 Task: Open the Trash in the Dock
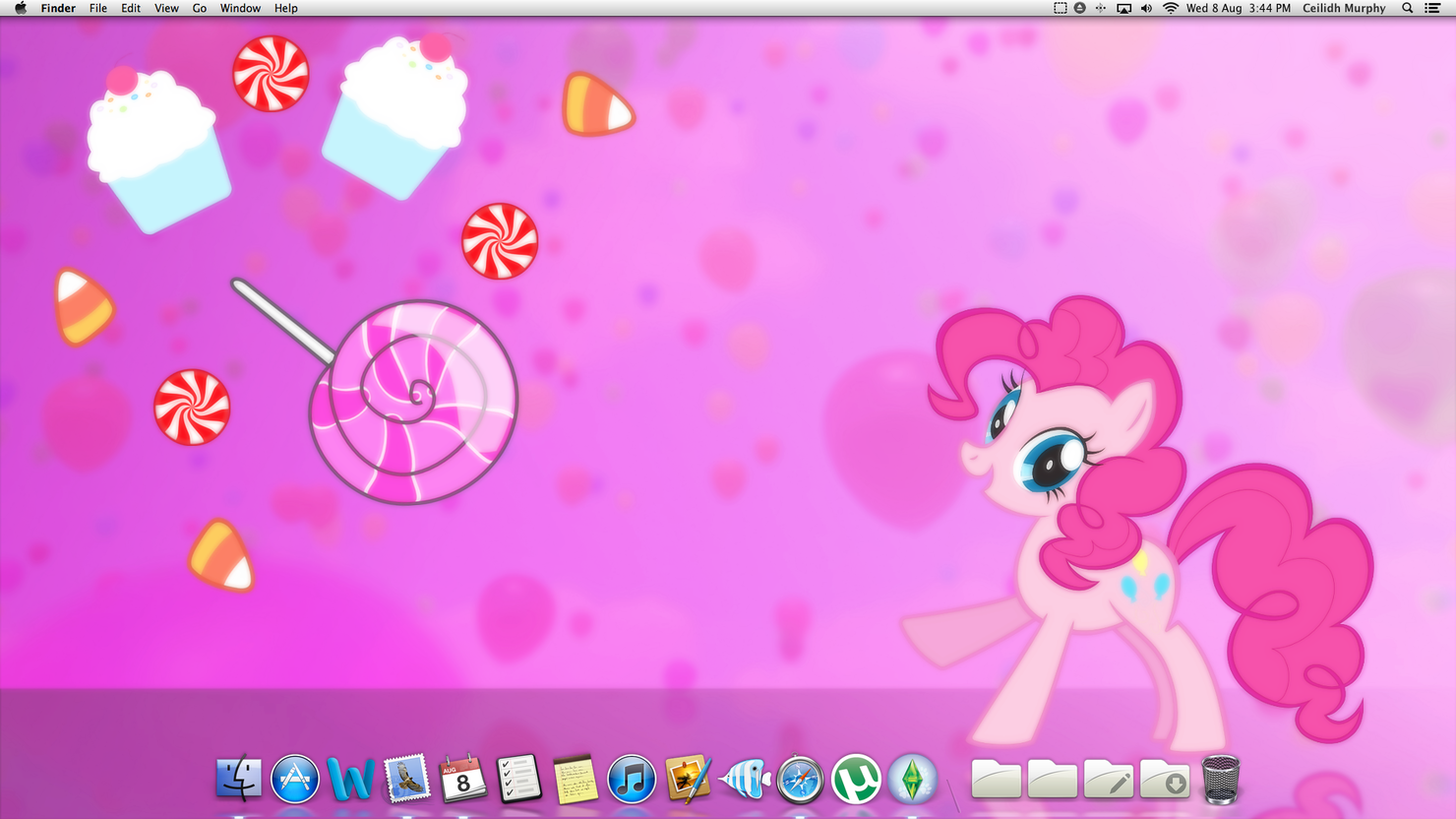[1221, 779]
